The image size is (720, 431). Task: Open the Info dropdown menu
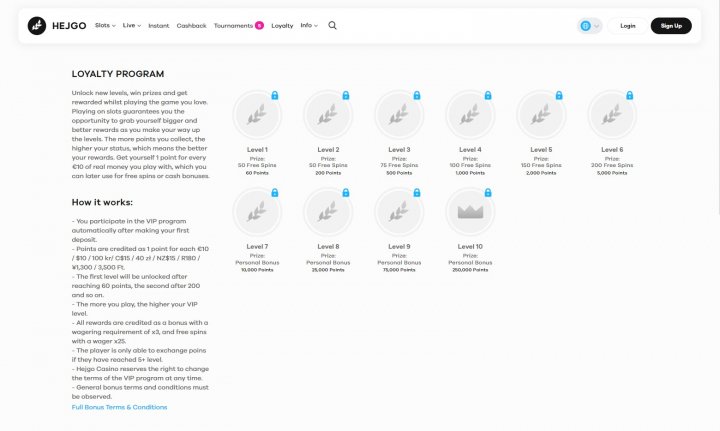[309, 26]
